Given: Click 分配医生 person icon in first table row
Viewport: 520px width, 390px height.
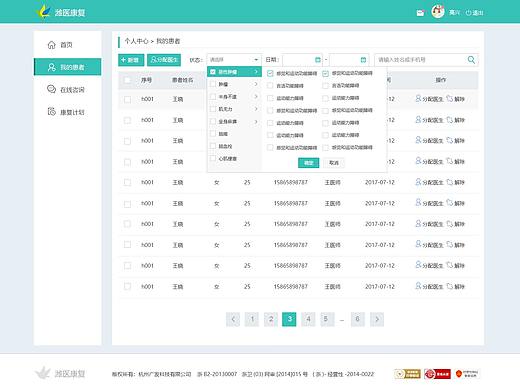Looking at the screenshot, I should [418, 99].
